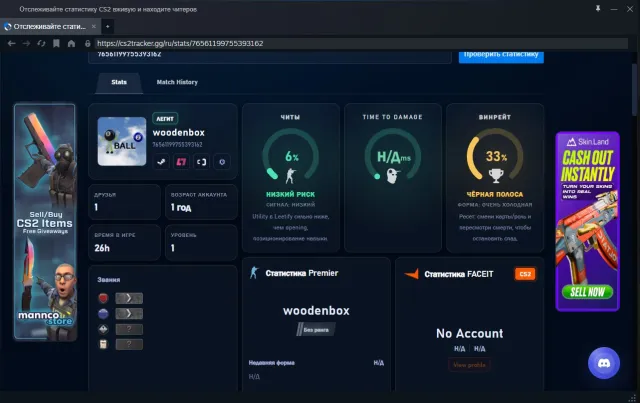The width and height of the screenshot is (640, 403).
Task: Click the Уровень card
Action: coord(201,242)
